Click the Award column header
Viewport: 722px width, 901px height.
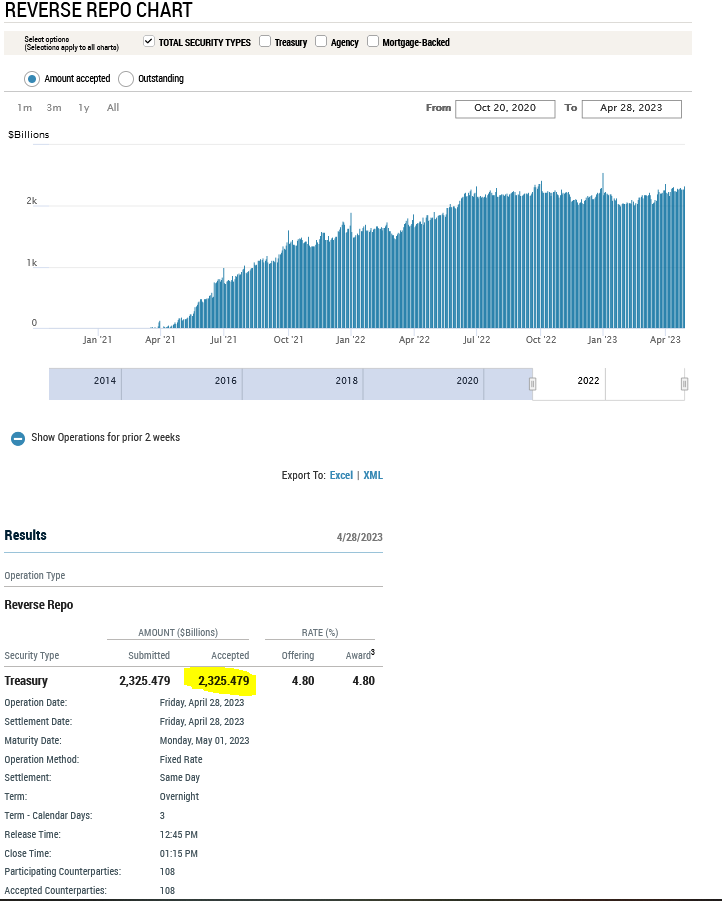(x=360, y=654)
